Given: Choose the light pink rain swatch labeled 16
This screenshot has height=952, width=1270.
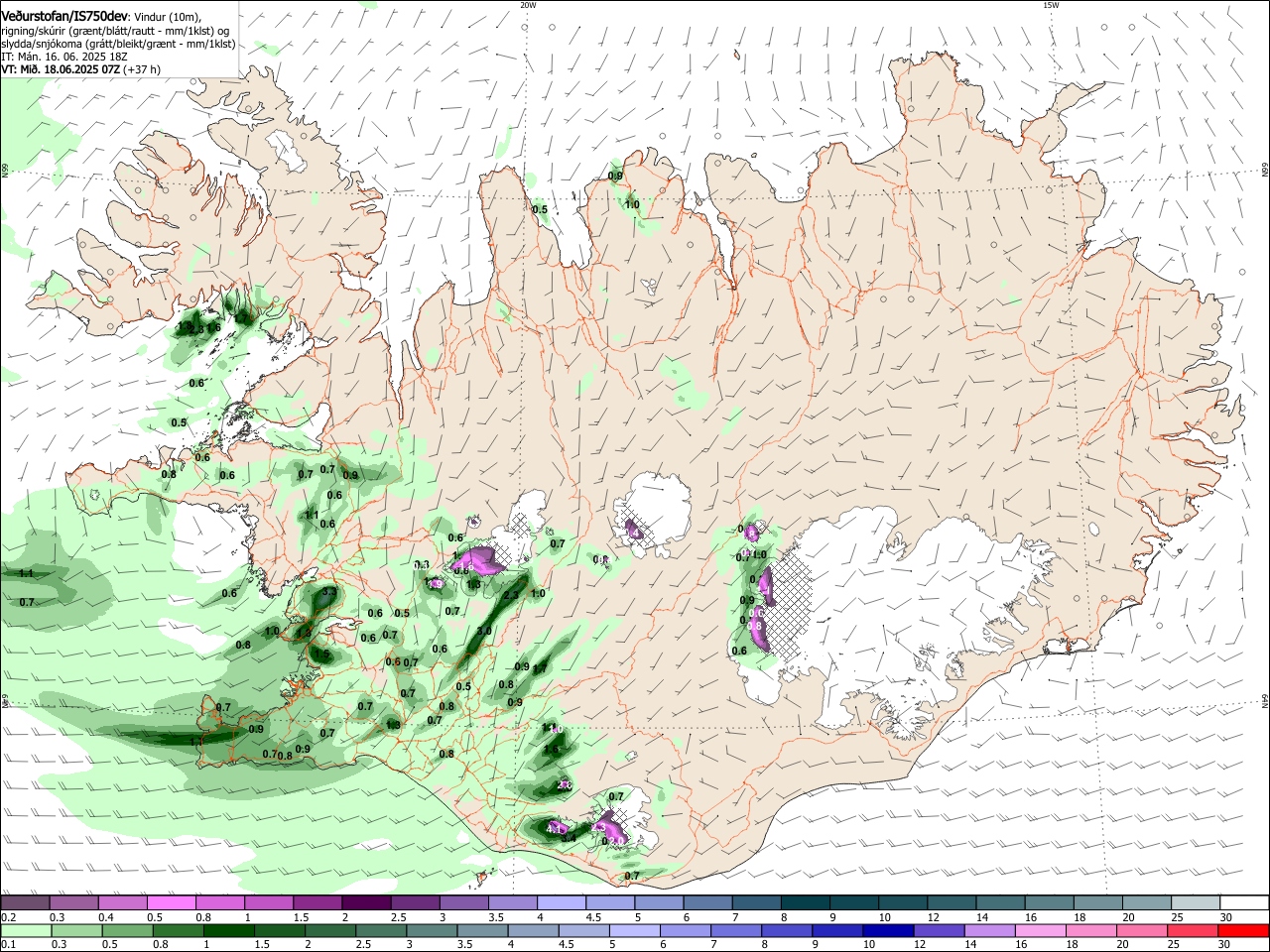Looking at the screenshot, I should coord(1040,930).
